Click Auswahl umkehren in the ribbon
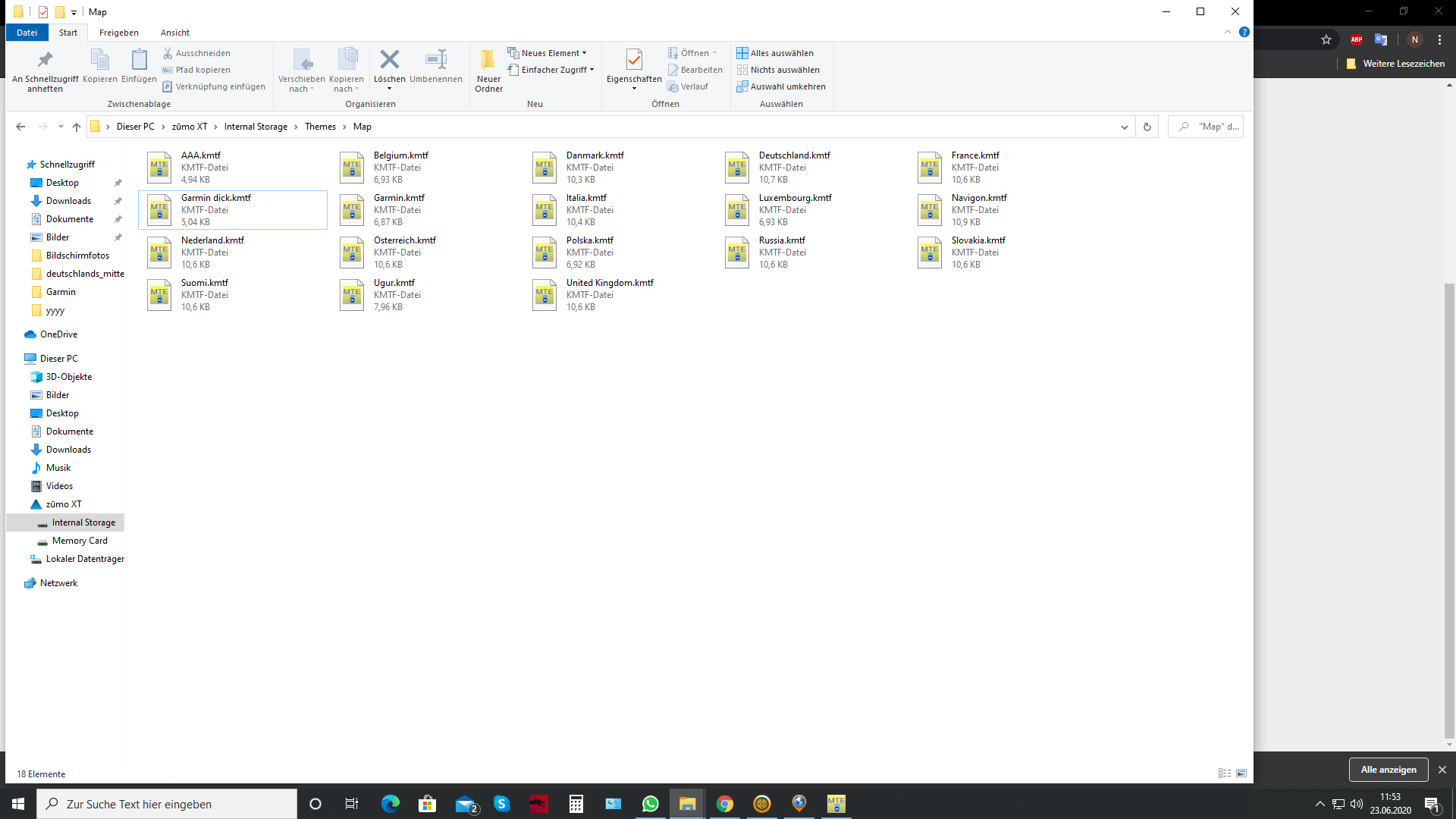The width and height of the screenshot is (1456, 819). [781, 86]
